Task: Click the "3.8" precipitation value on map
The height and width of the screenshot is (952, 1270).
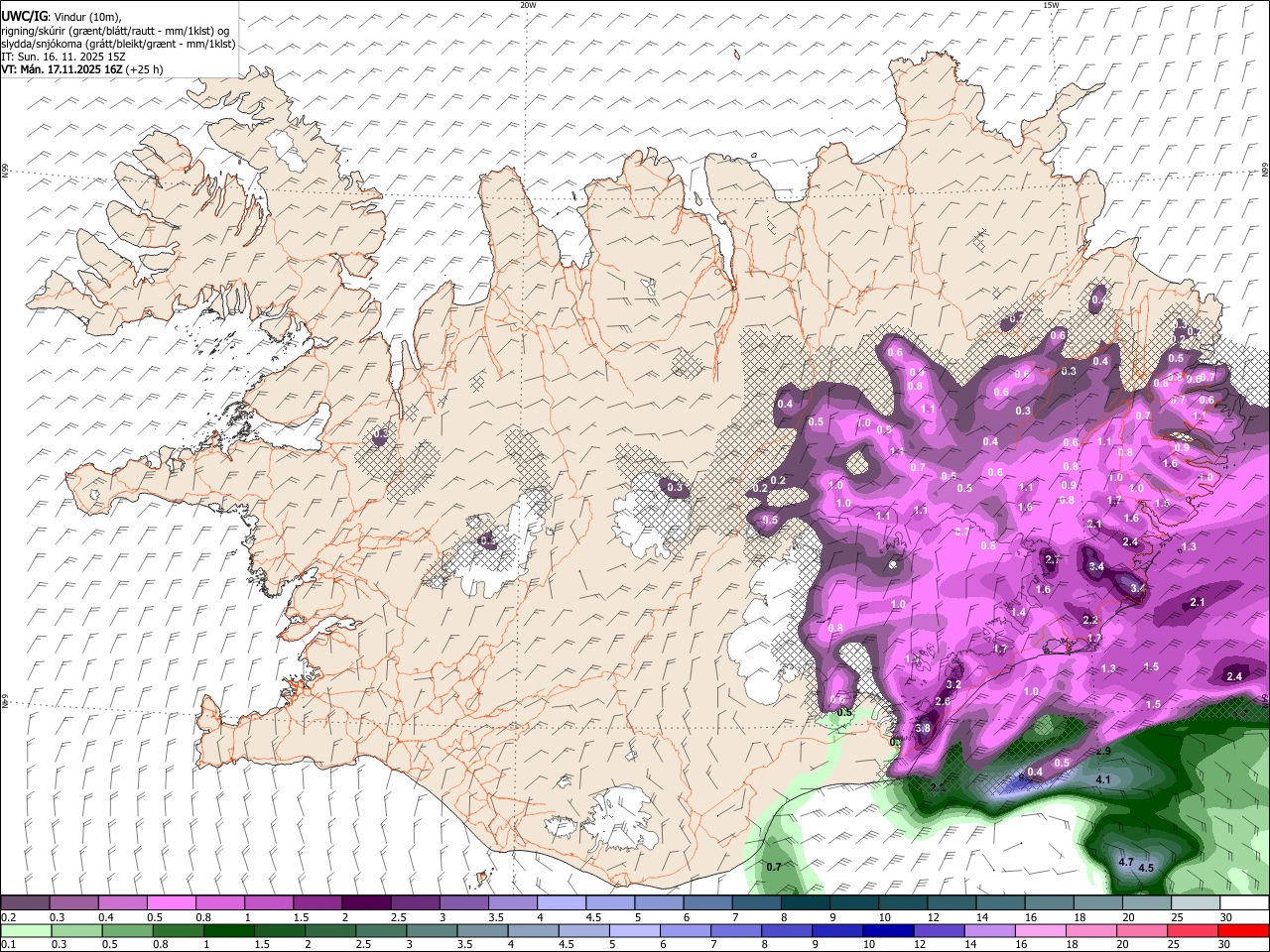Action: pyautogui.click(x=923, y=728)
